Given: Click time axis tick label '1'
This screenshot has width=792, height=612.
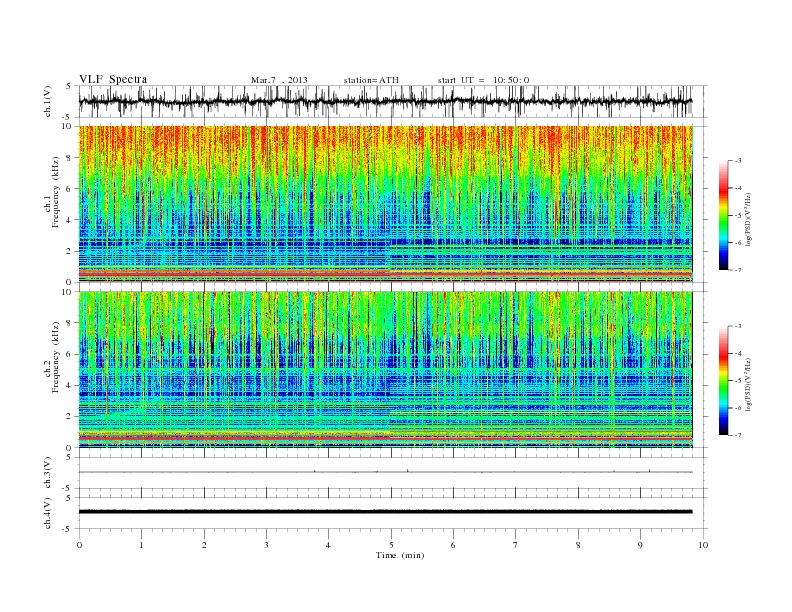Looking at the screenshot, I should 141,545.
